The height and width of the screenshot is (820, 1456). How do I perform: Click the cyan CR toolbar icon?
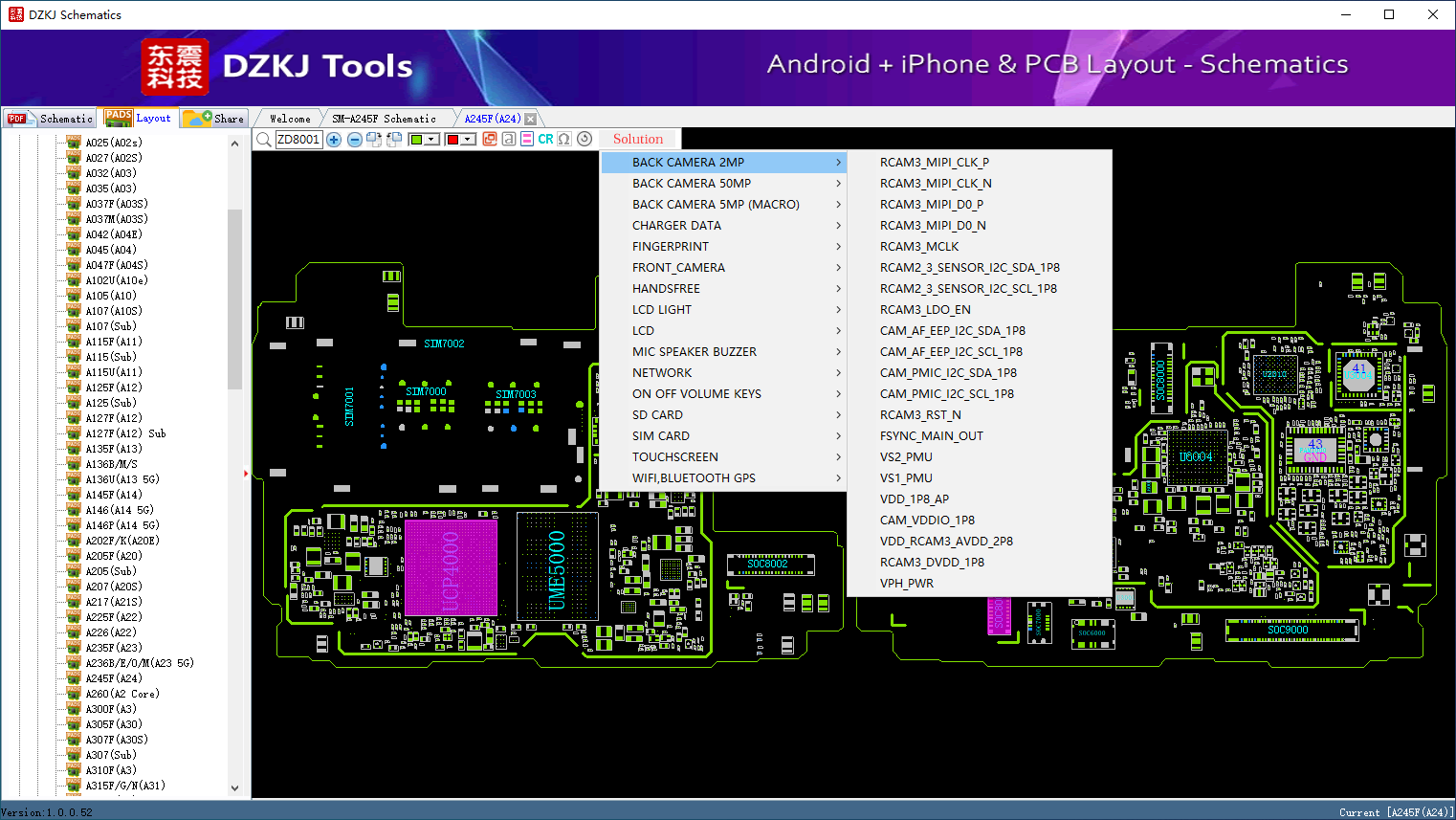tap(545, 140)
